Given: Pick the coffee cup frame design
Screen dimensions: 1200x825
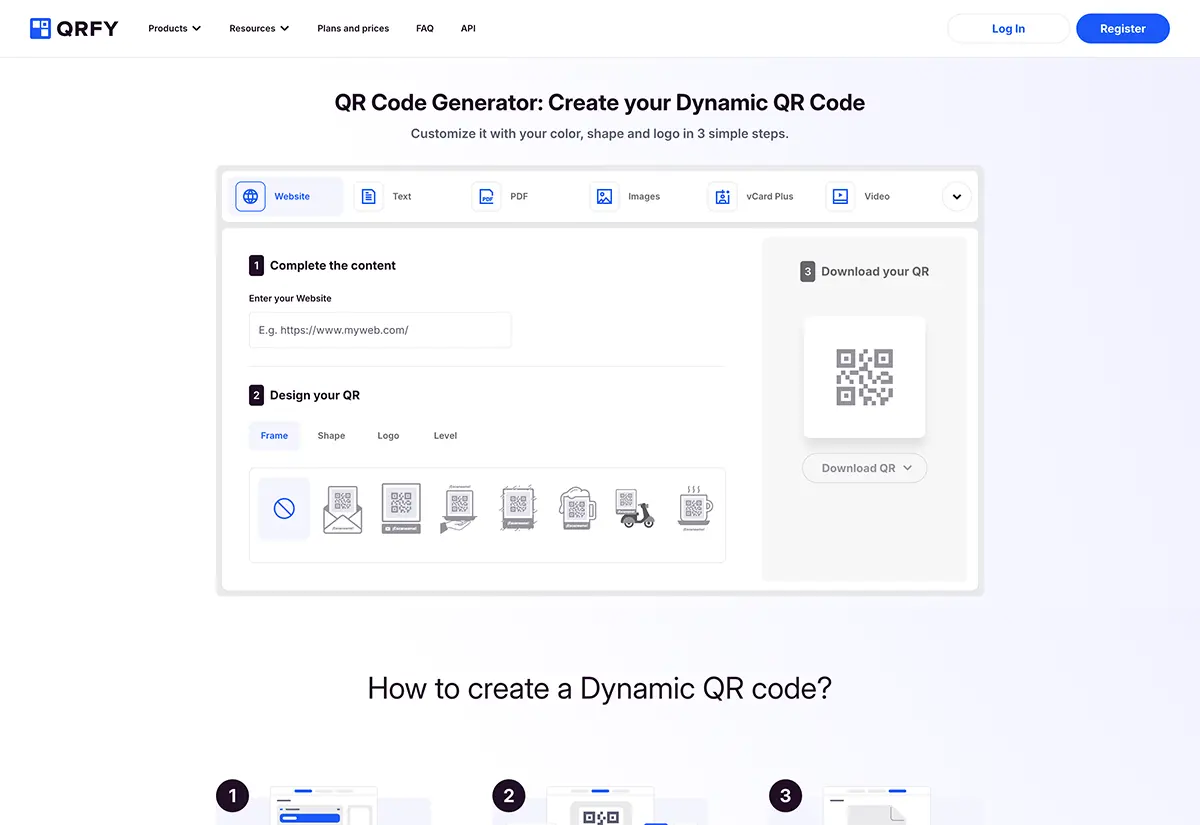Looking at the screenshot, I should (x=694, y=509).
